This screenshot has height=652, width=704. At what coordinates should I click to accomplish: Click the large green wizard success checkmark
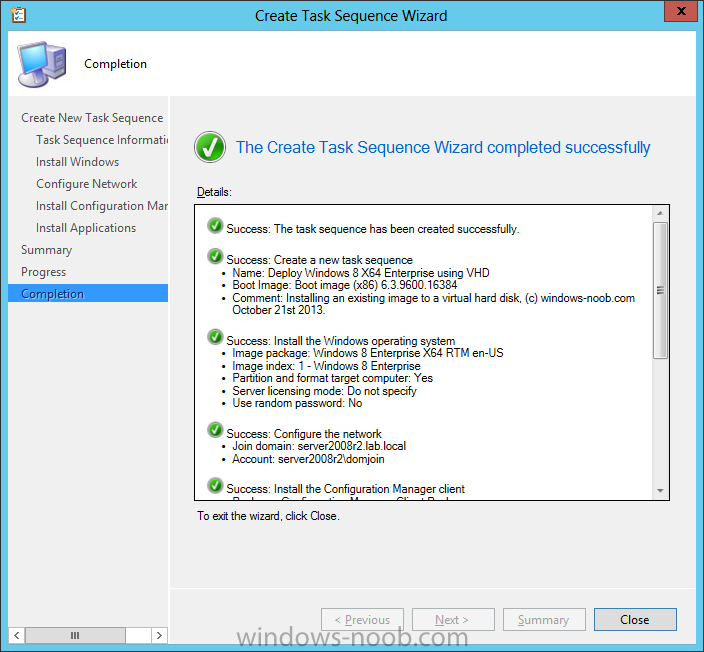click(x=210, y=147)
